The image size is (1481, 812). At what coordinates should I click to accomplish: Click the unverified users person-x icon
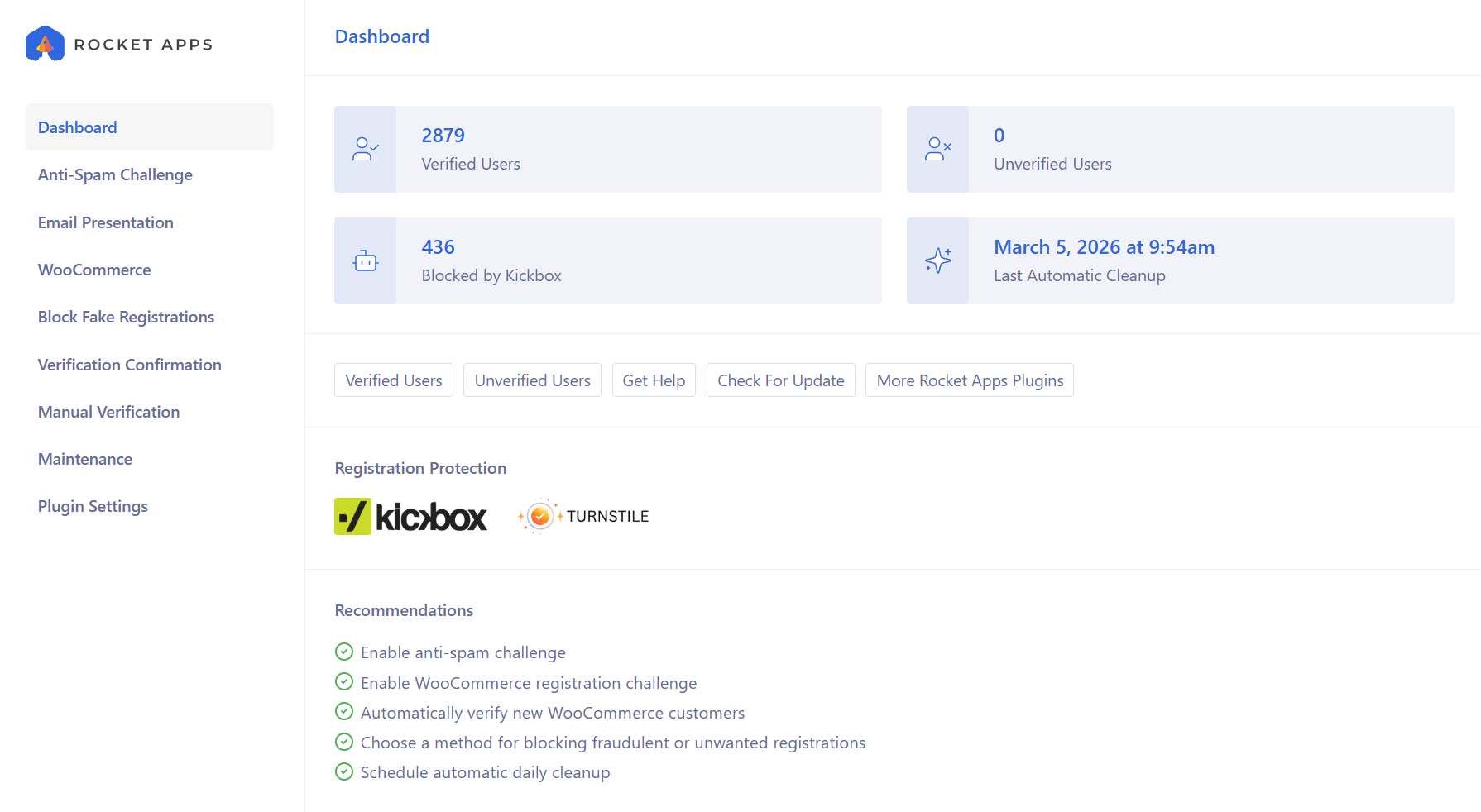pos(937,149)
